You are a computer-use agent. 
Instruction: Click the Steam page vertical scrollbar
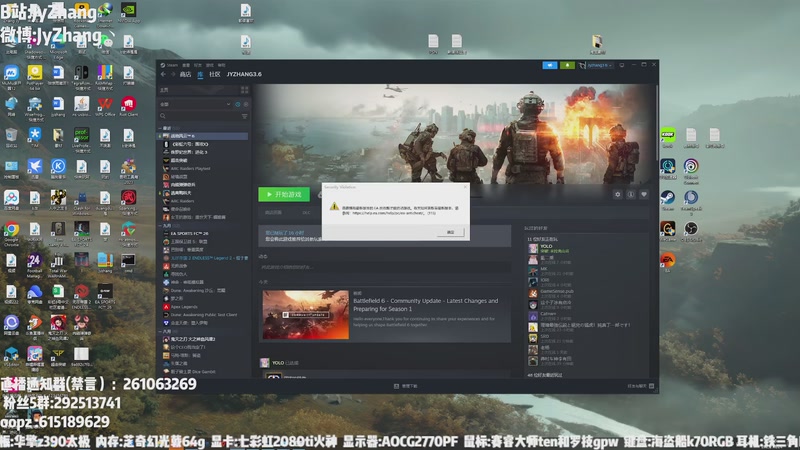coord(656,122)
